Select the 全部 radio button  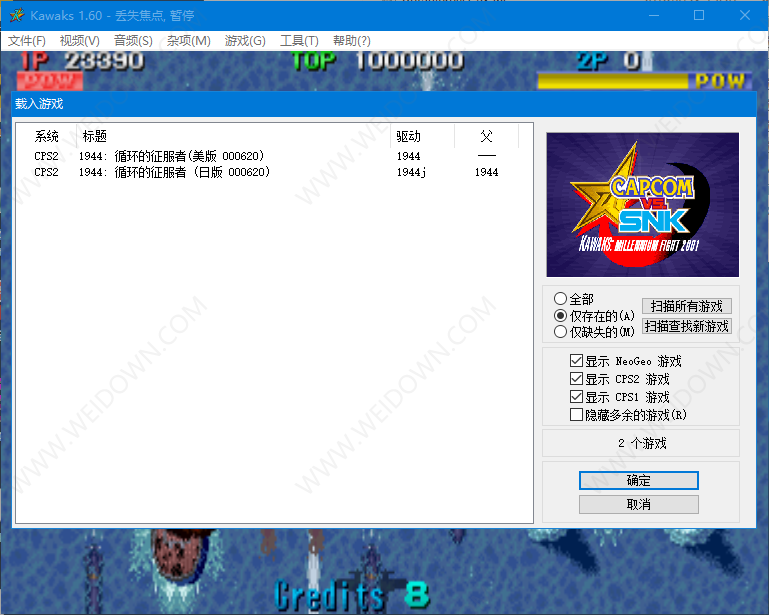tap(560, 299)
